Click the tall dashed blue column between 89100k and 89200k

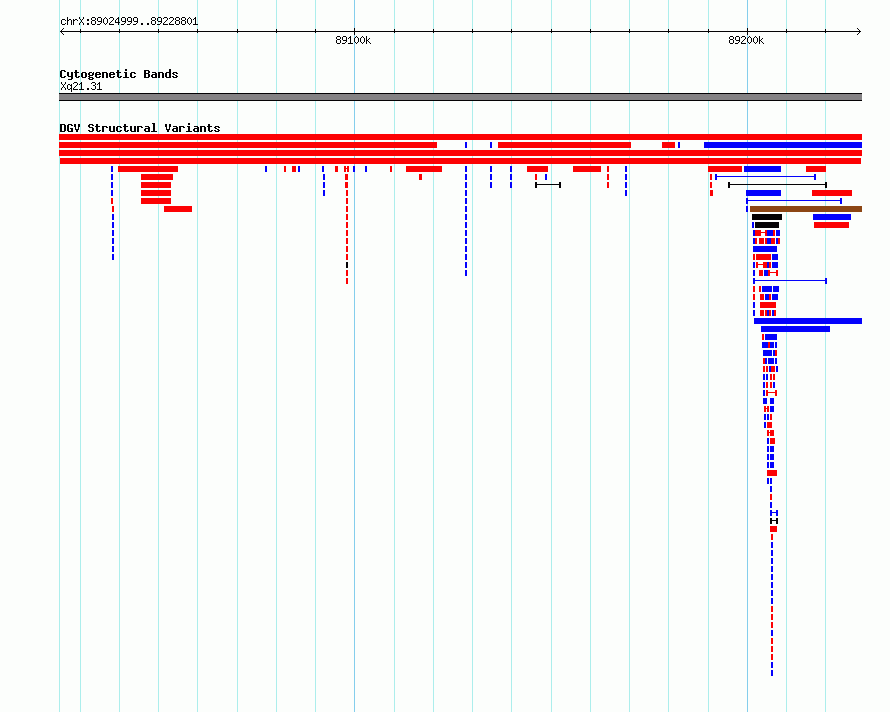(466, 221)
